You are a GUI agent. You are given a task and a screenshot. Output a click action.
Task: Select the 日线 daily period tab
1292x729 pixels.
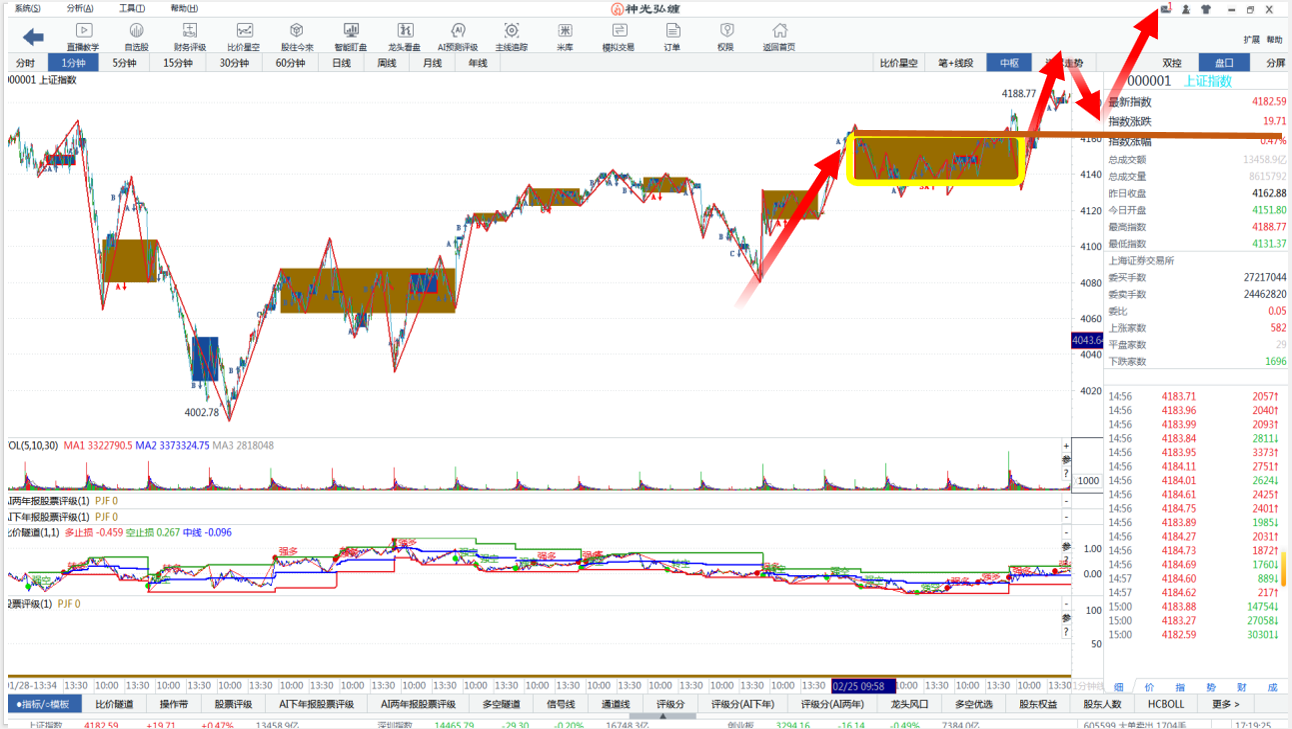[x=341, y=63]
